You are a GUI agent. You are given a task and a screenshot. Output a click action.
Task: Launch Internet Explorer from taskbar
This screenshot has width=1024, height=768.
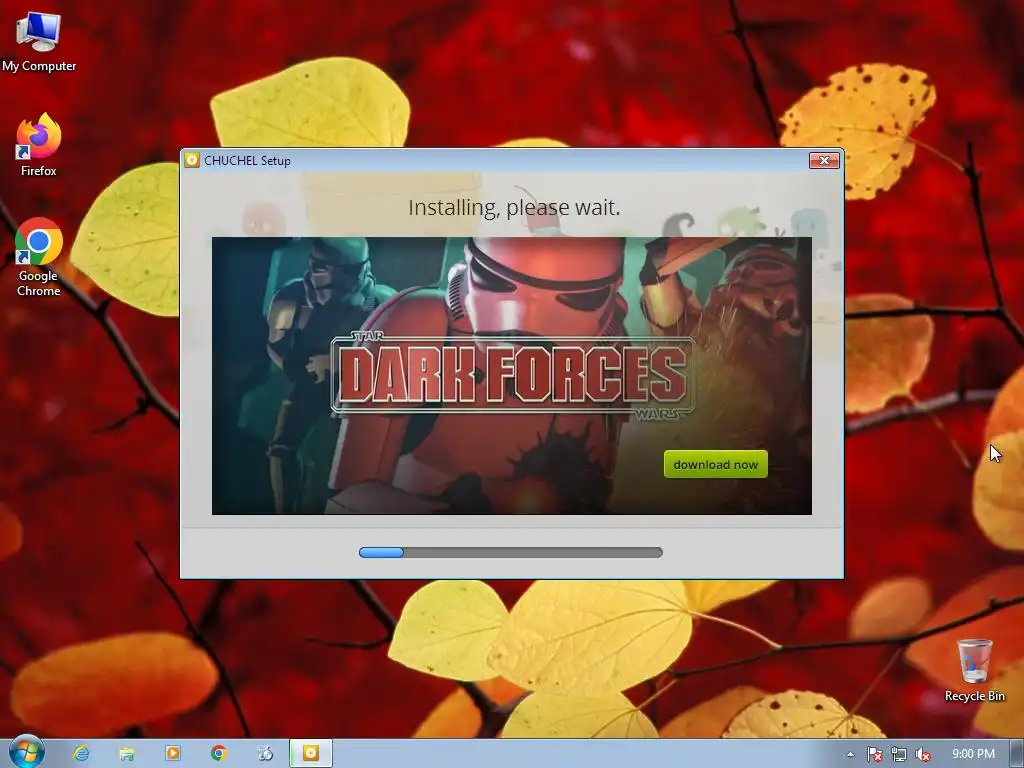(x=81, y=754)
